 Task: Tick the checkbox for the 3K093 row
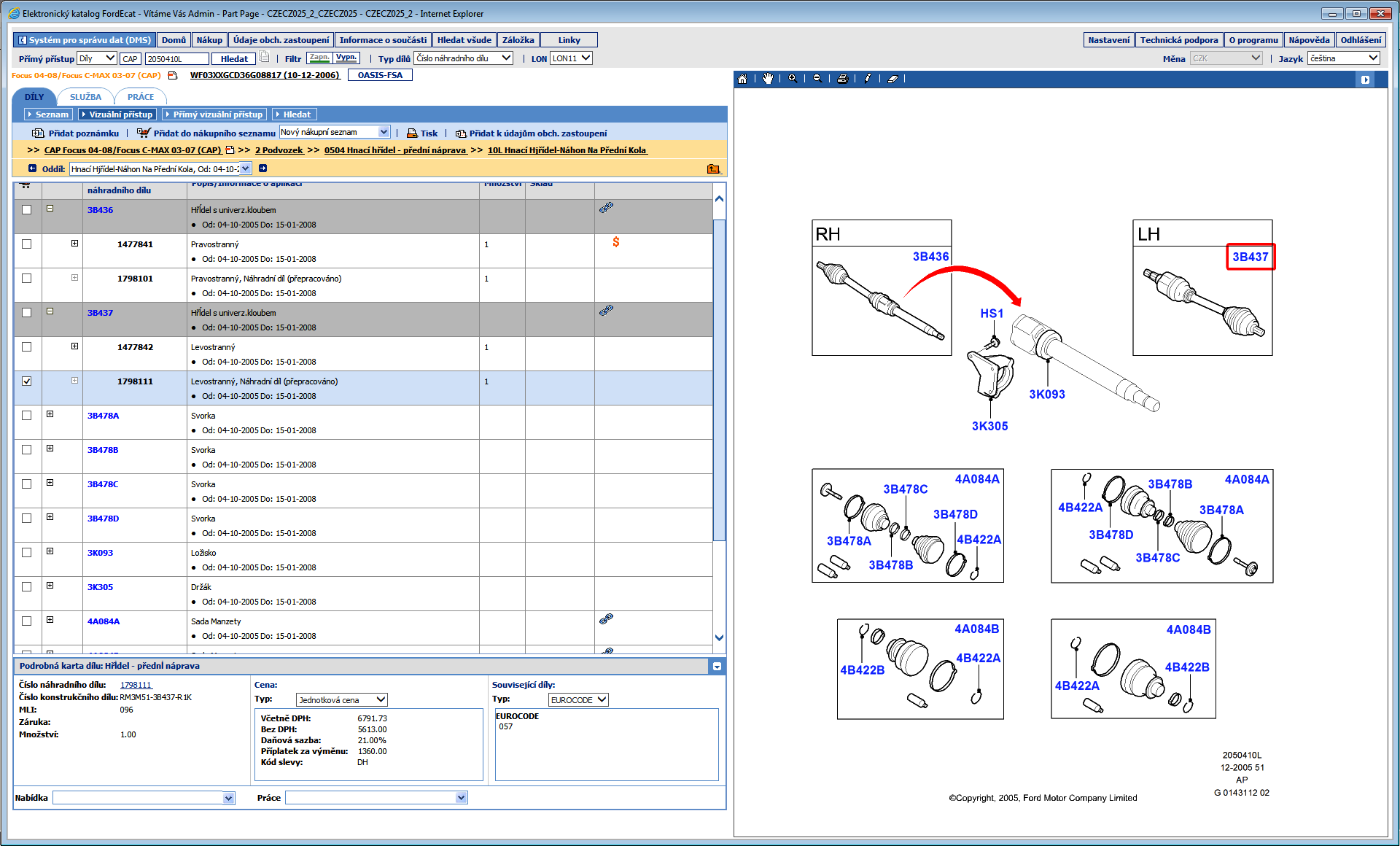click(x=27, y=552)
